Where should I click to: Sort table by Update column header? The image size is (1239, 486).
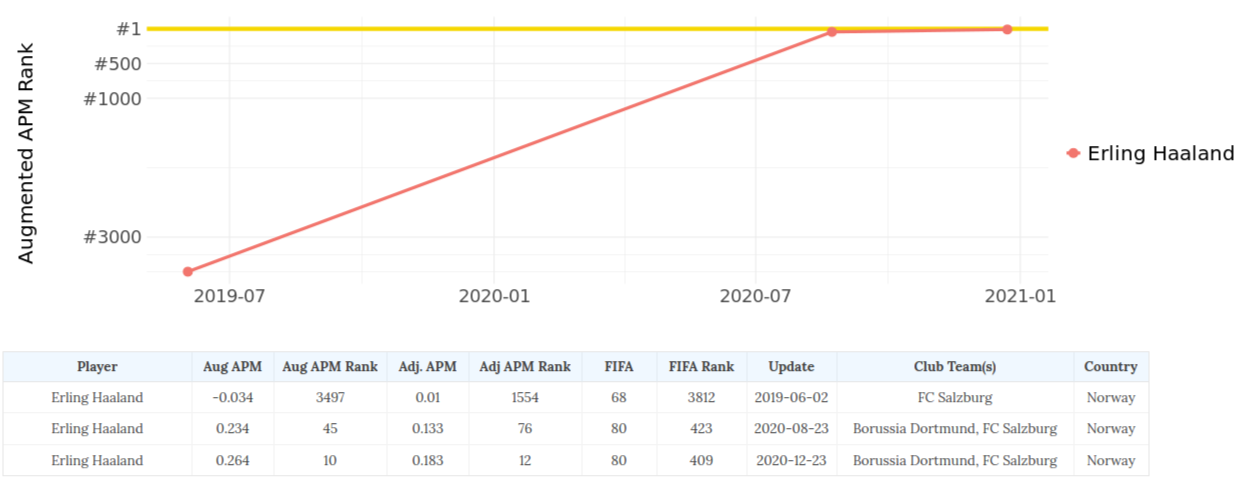click(x=793, y=367)
